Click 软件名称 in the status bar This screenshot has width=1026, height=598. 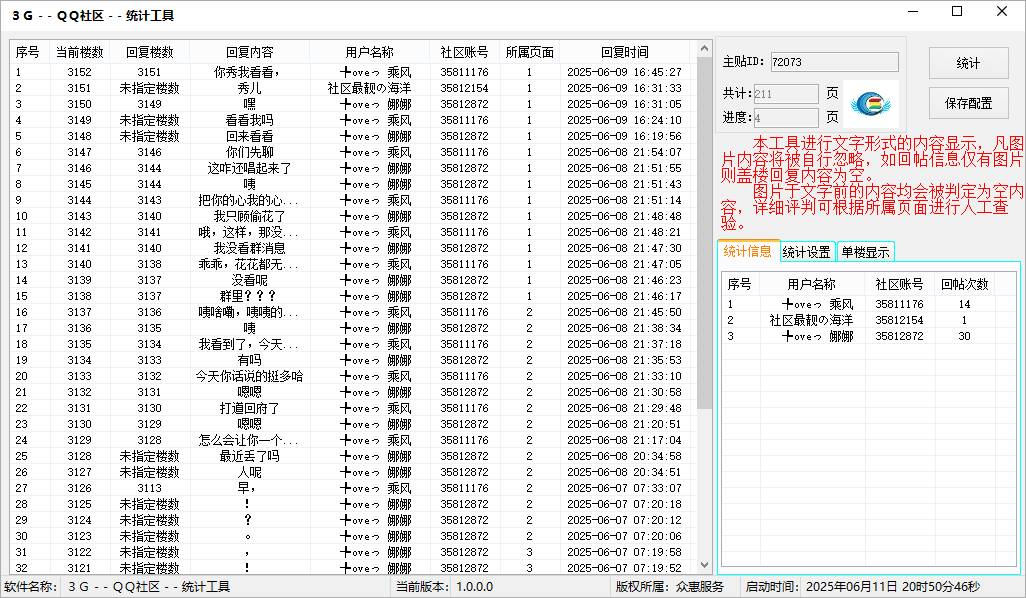117,587
